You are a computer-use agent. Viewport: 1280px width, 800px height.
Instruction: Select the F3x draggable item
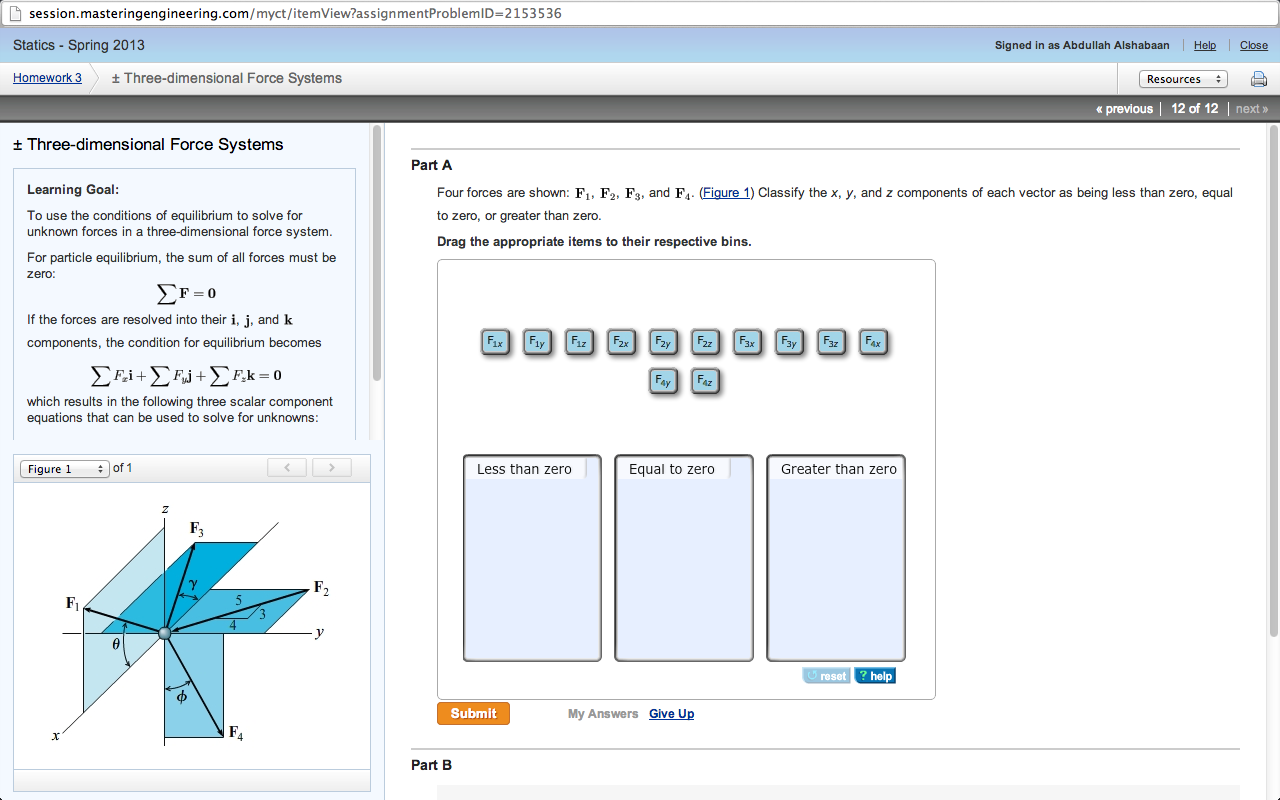click(747, 343)
